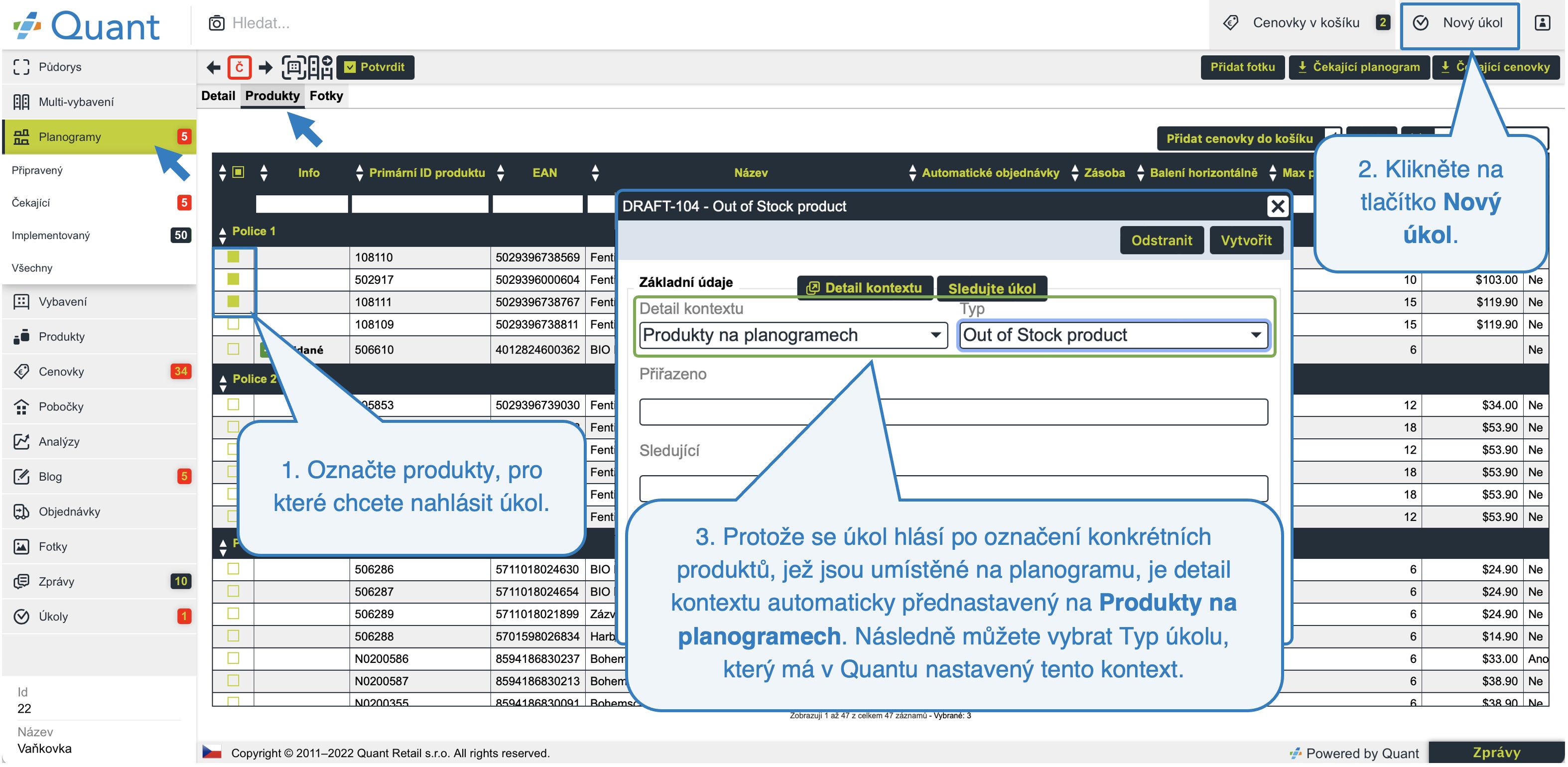The image size is (1568, 767).
Task: Open the Detail kontextu dropdown
Action: pyautogui.click(x=793, y=335)
